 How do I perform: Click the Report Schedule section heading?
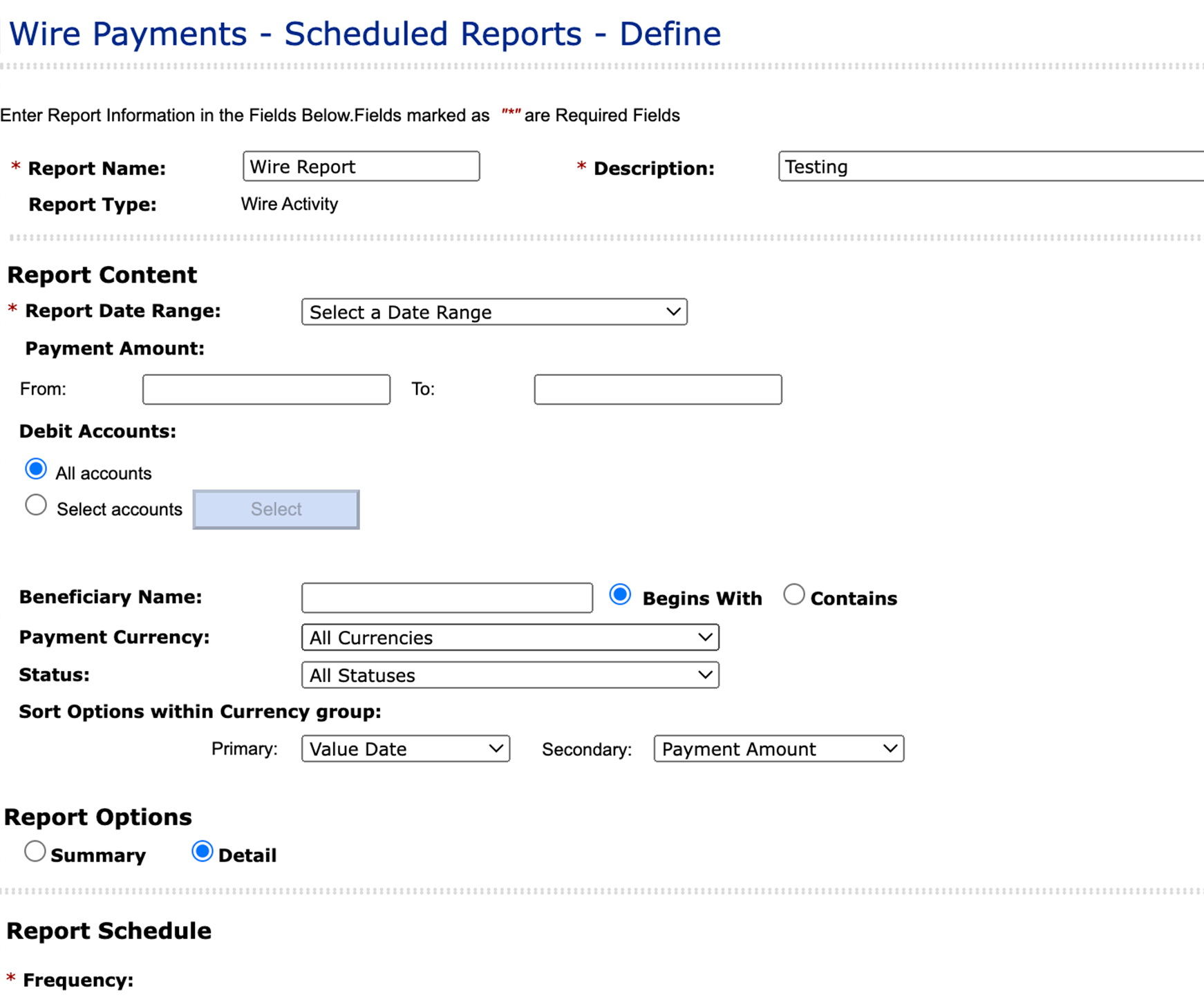(x=109, y=931)
